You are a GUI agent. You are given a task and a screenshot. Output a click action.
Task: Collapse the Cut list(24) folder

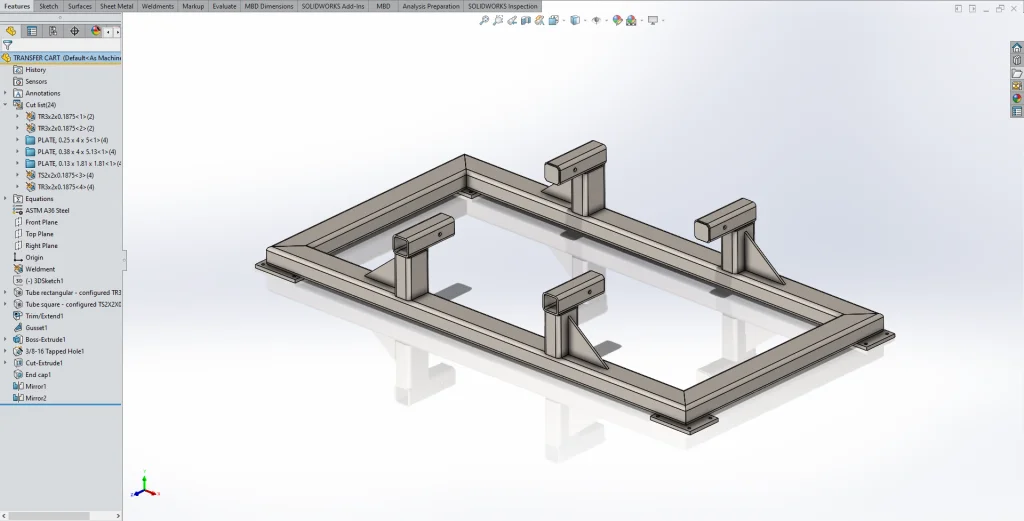5,104
